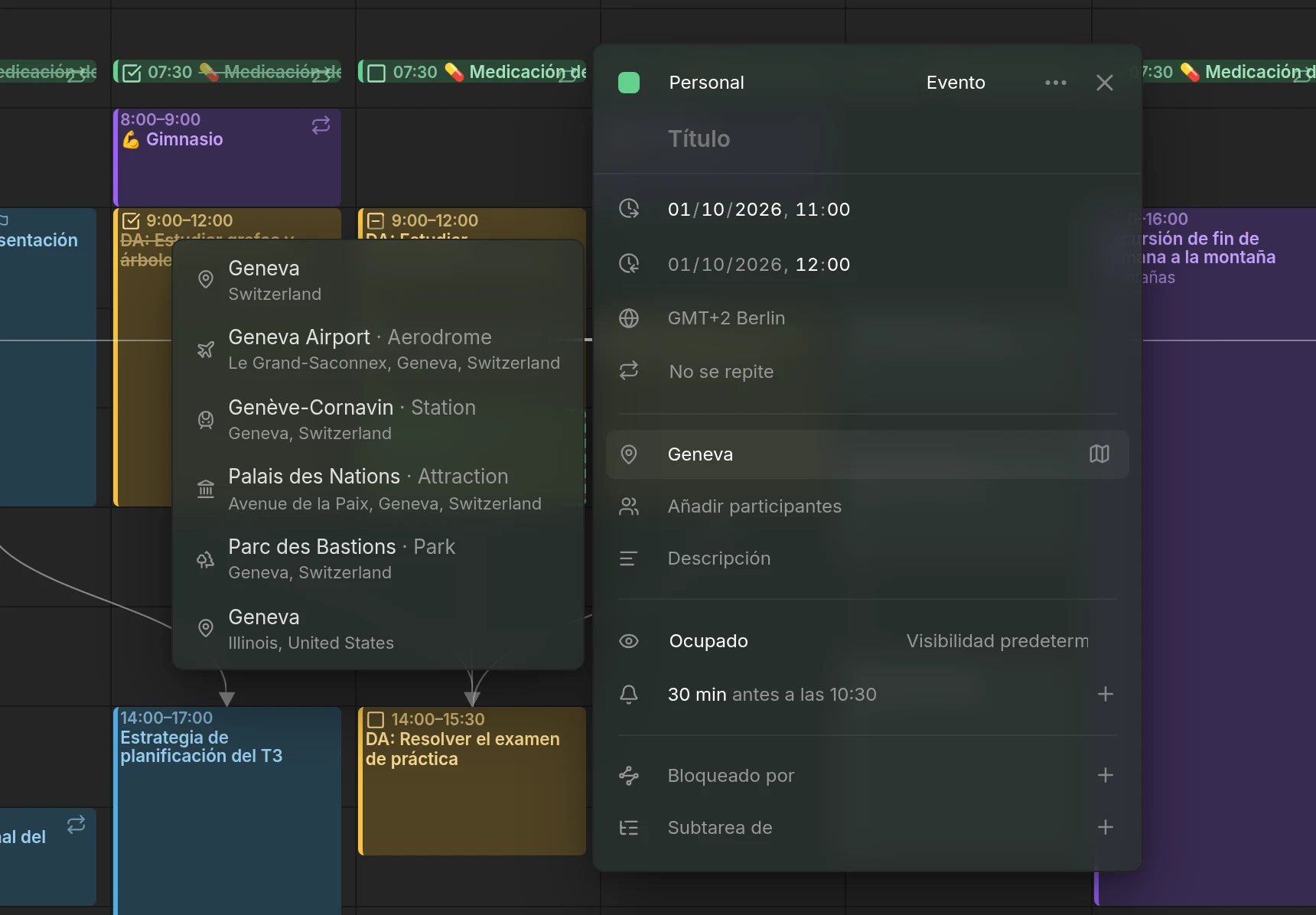The height and width of the screenshot is (915, 1316).
Task: Toggle the unchecked 07:30 Medicación task checkbox
Action: (x=376, y=73)
